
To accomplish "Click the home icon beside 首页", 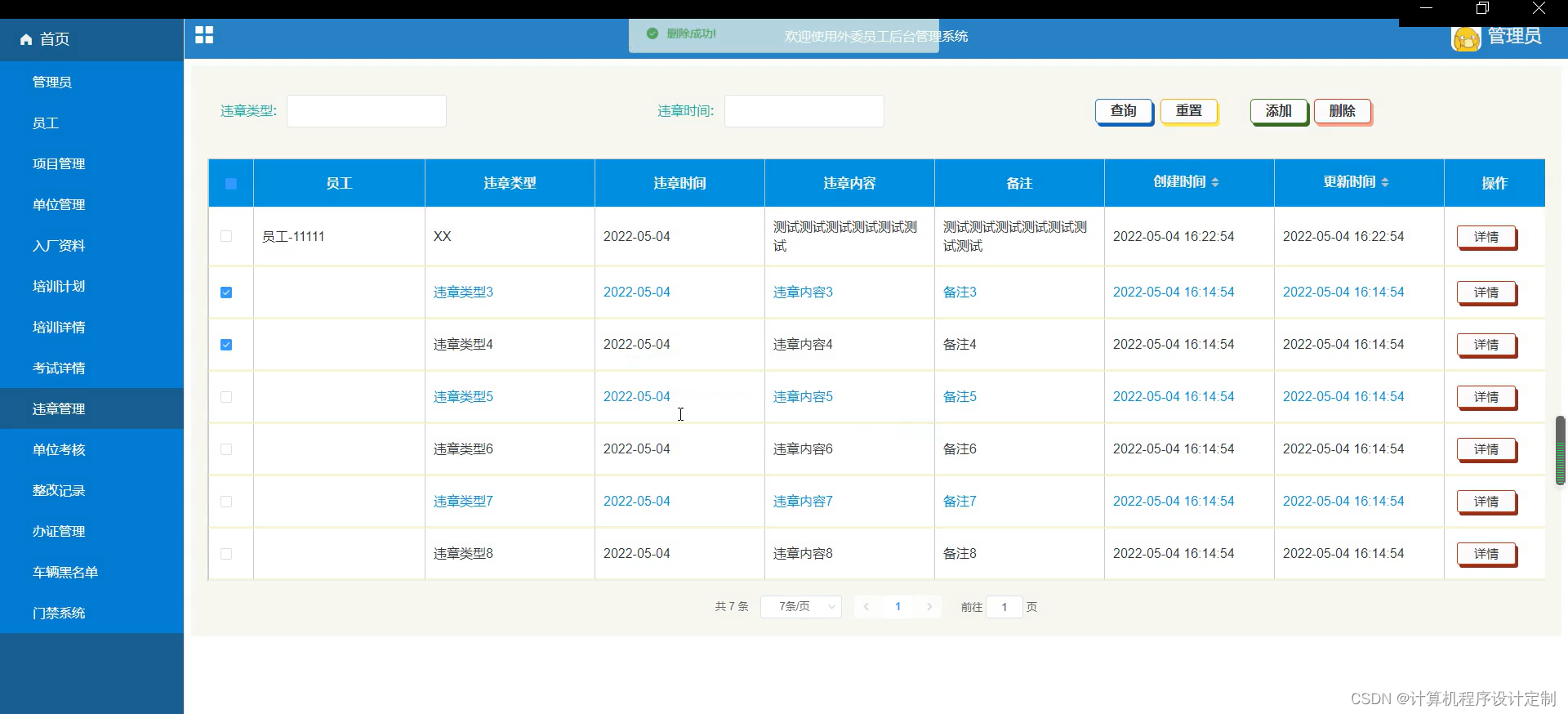I will coord(26,39).
